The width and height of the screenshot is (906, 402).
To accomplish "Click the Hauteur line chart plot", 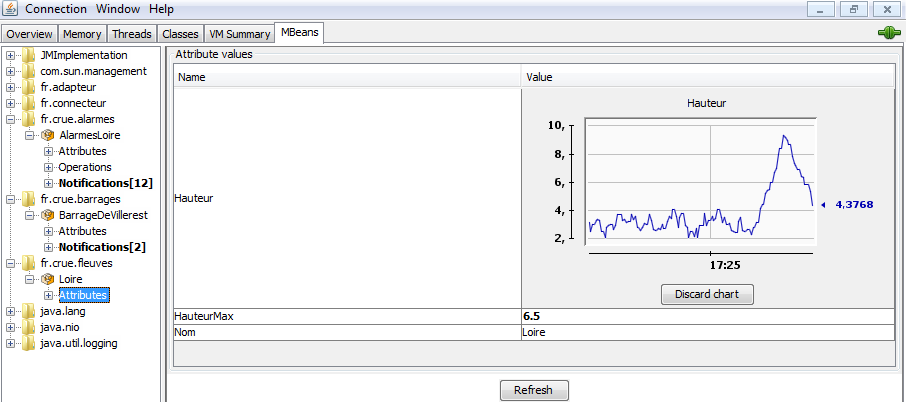I will (700, 180).
